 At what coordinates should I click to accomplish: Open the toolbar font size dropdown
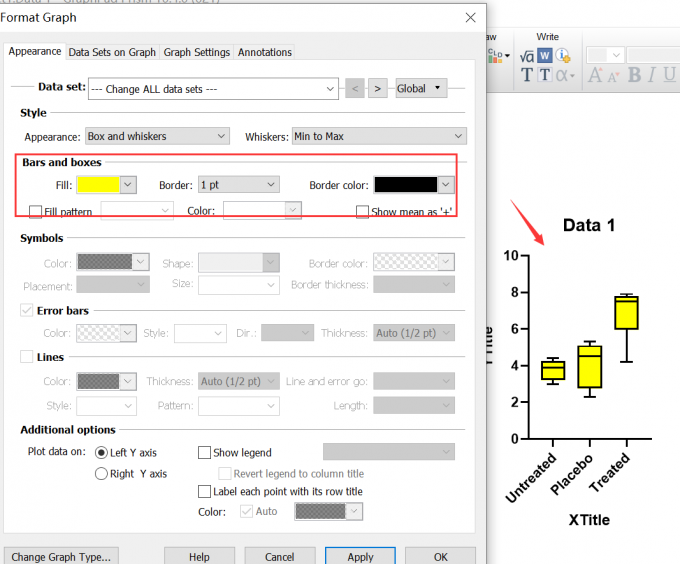[605, 55]
